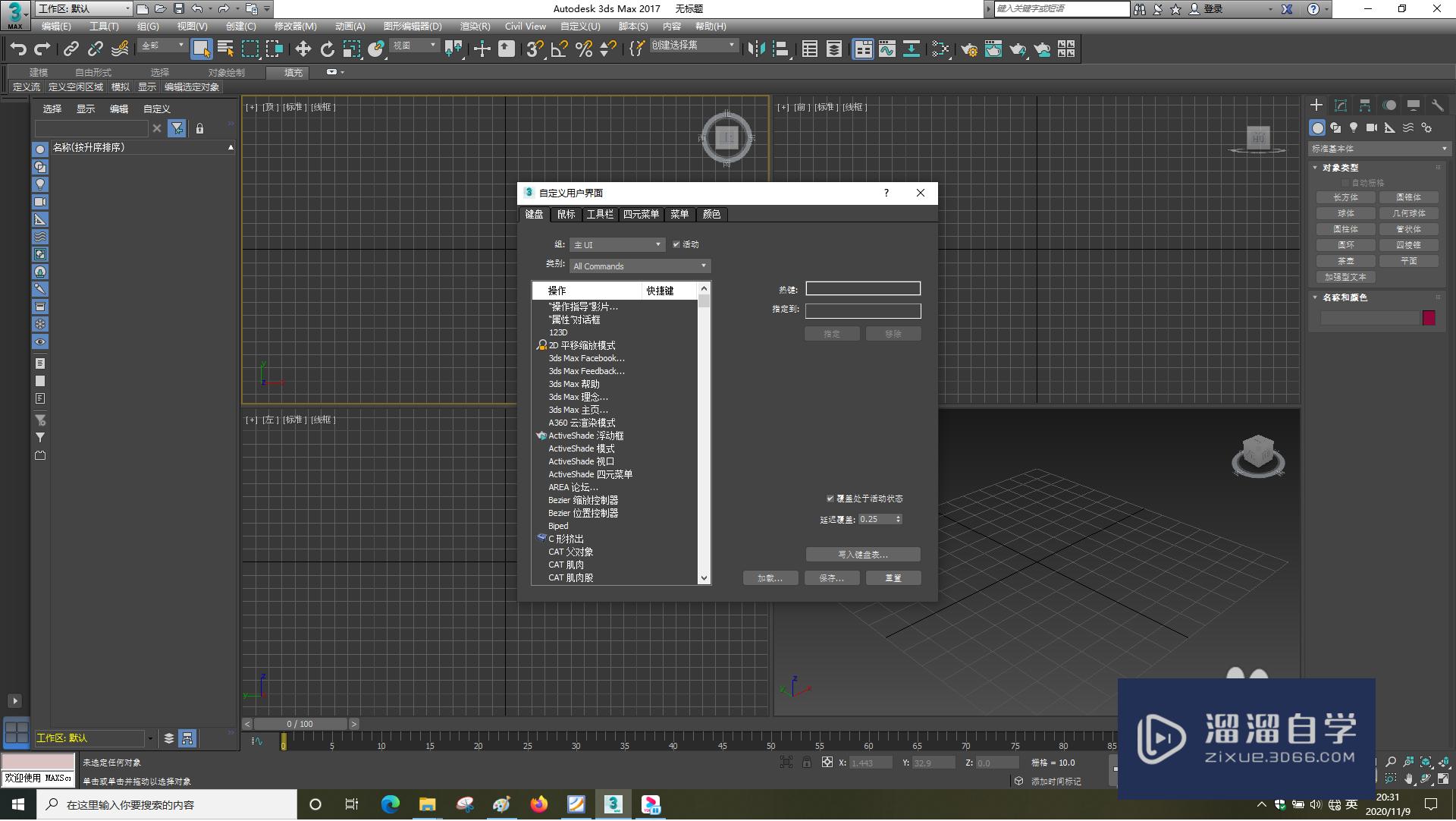Click the 写入键盘表... button
Image resolution: width=1456 pixels, height=821 pixels.
863,555
